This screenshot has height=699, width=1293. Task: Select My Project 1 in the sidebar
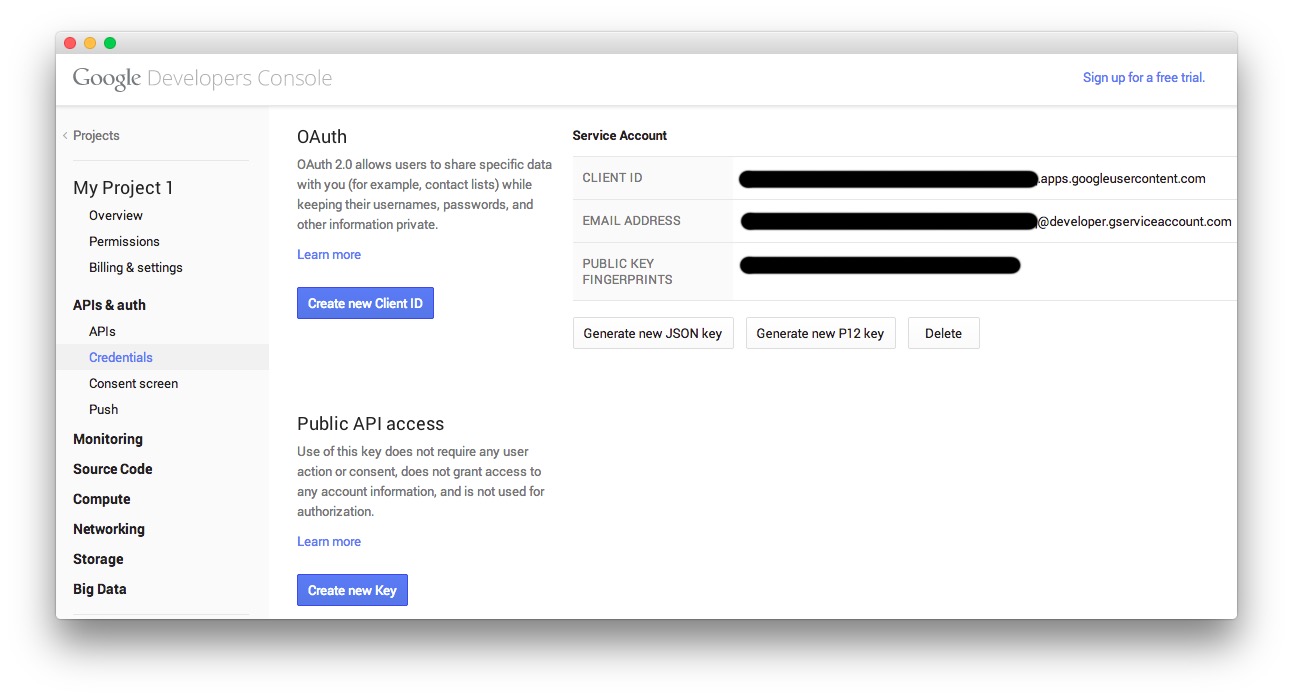pos(123,188)
